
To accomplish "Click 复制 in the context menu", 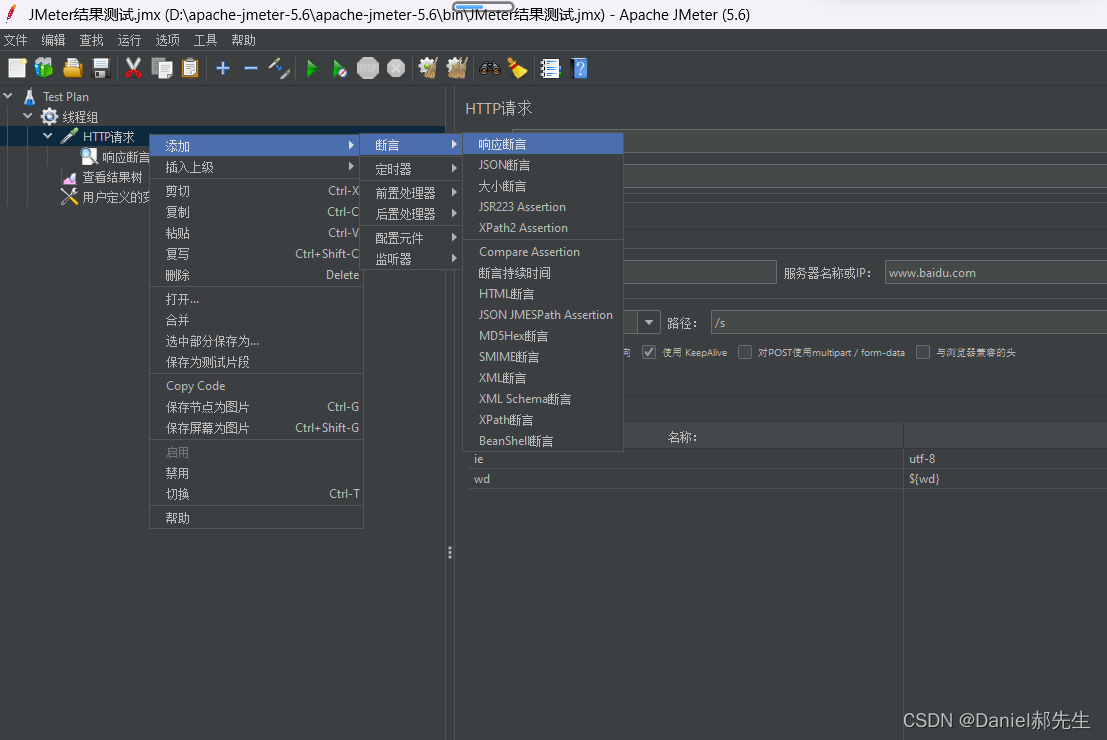I will pos(256,212).
